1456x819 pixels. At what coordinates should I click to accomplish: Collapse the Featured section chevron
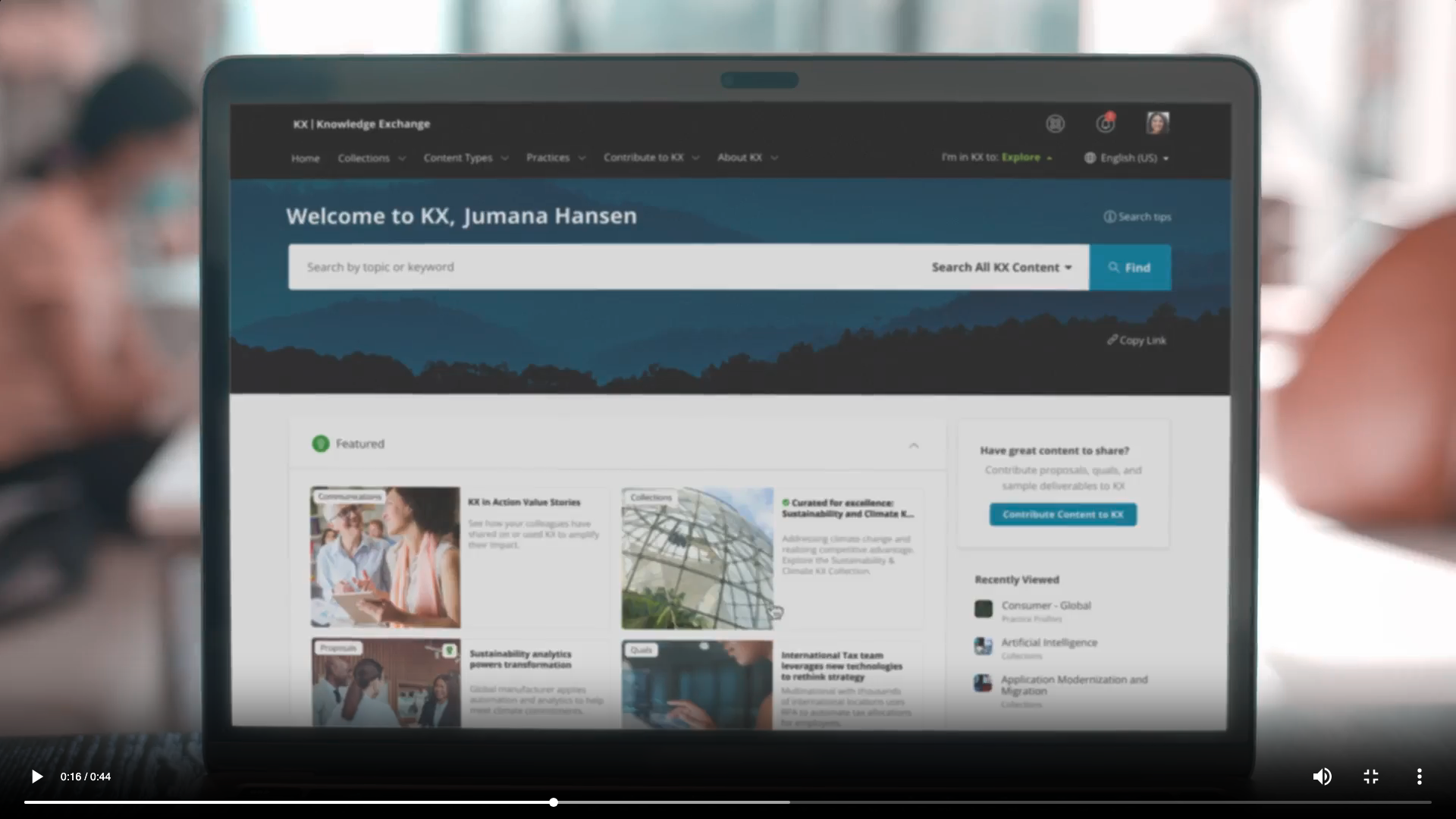(913, 445)
